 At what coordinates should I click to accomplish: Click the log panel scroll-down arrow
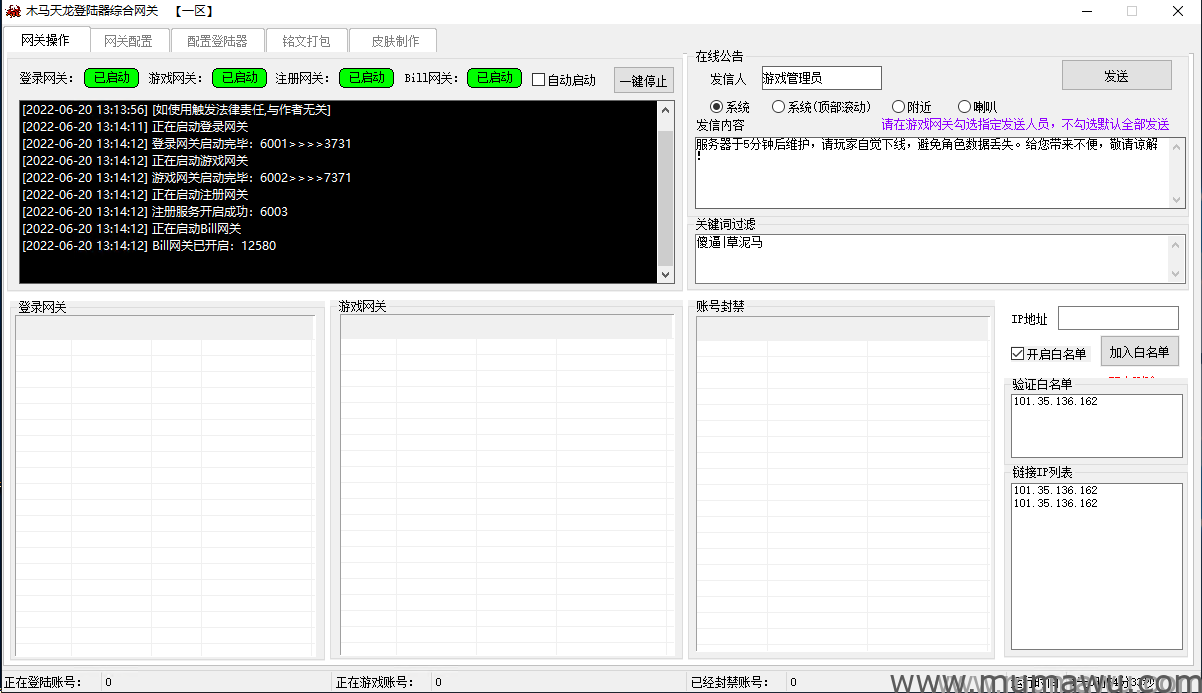click(x=666, y=274)
